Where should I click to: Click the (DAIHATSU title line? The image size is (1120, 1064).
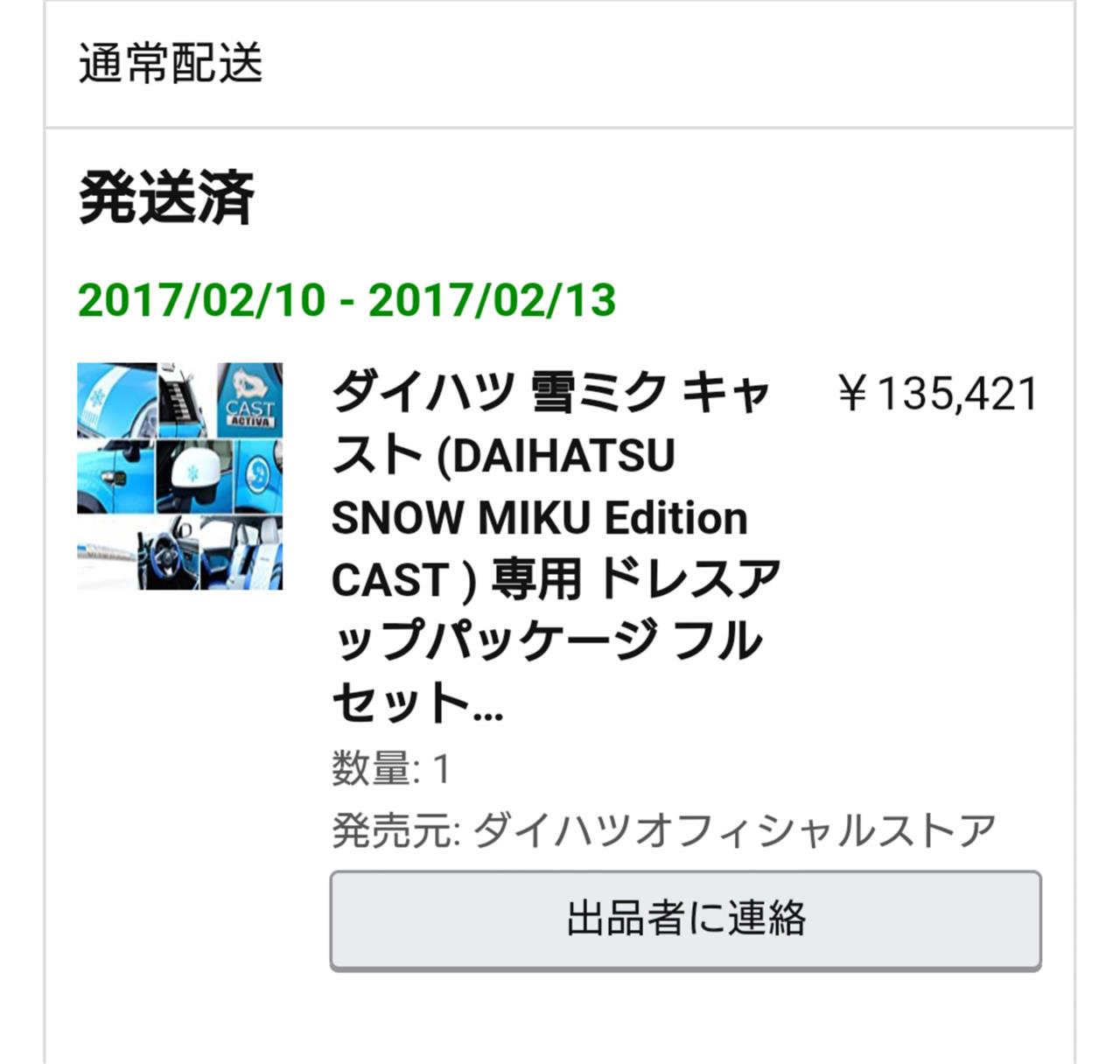pos(555,456)
